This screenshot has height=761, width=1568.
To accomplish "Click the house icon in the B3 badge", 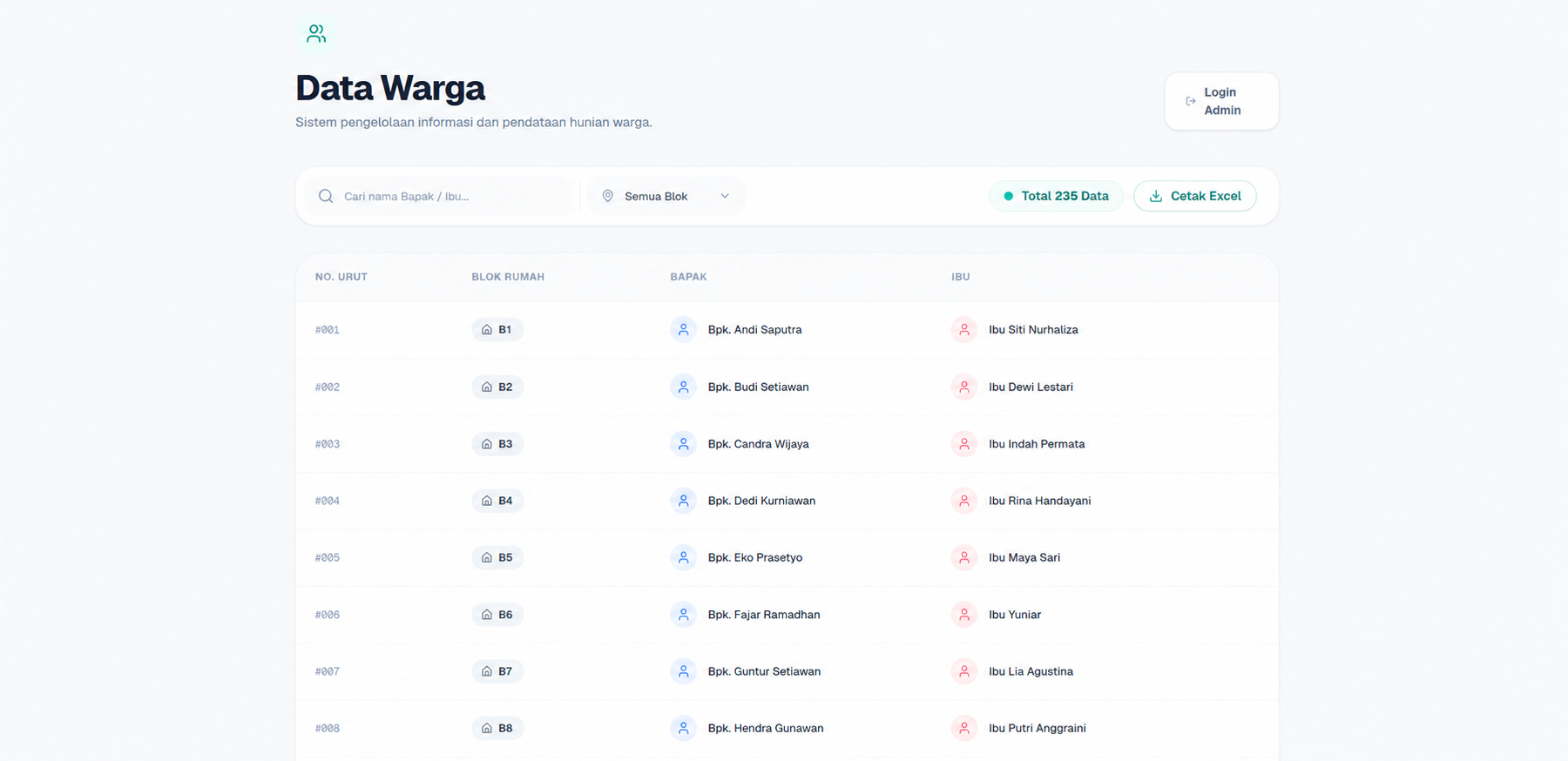I will point(487,444).
